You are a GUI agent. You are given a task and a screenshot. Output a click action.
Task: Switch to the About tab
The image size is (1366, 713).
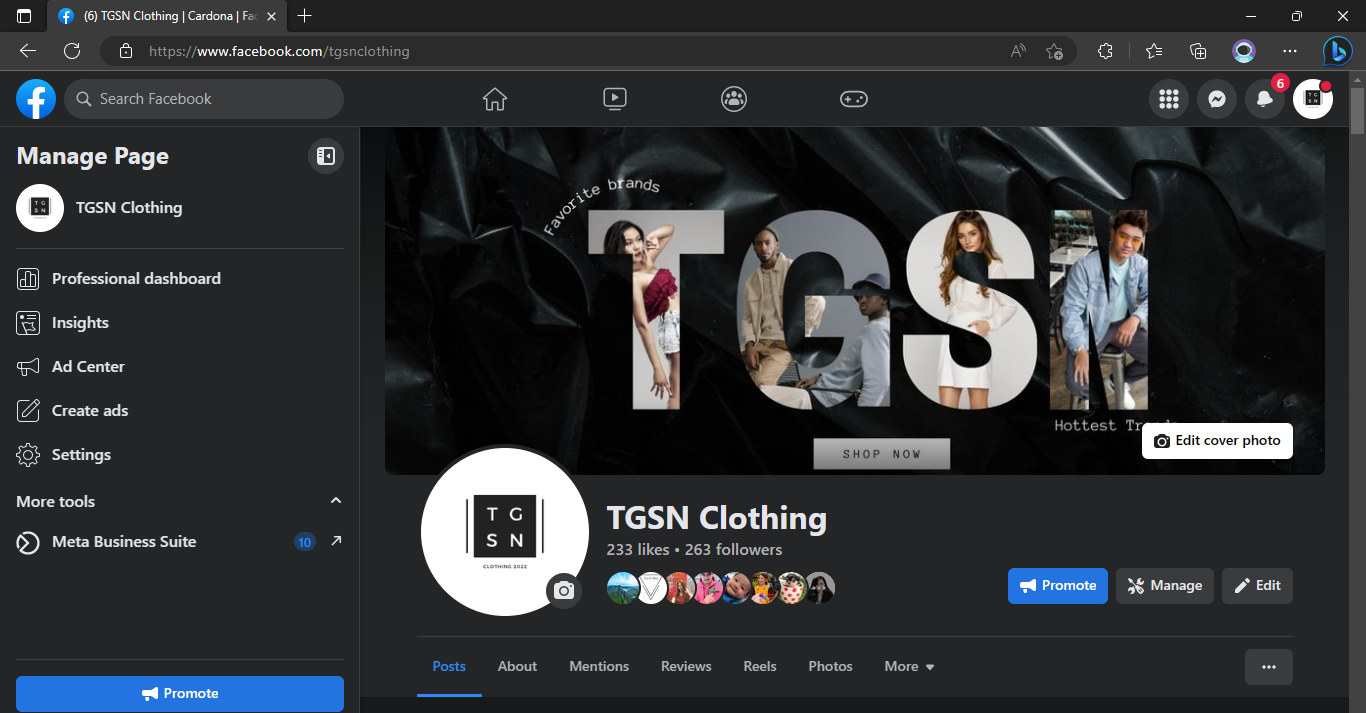(517, 666)
